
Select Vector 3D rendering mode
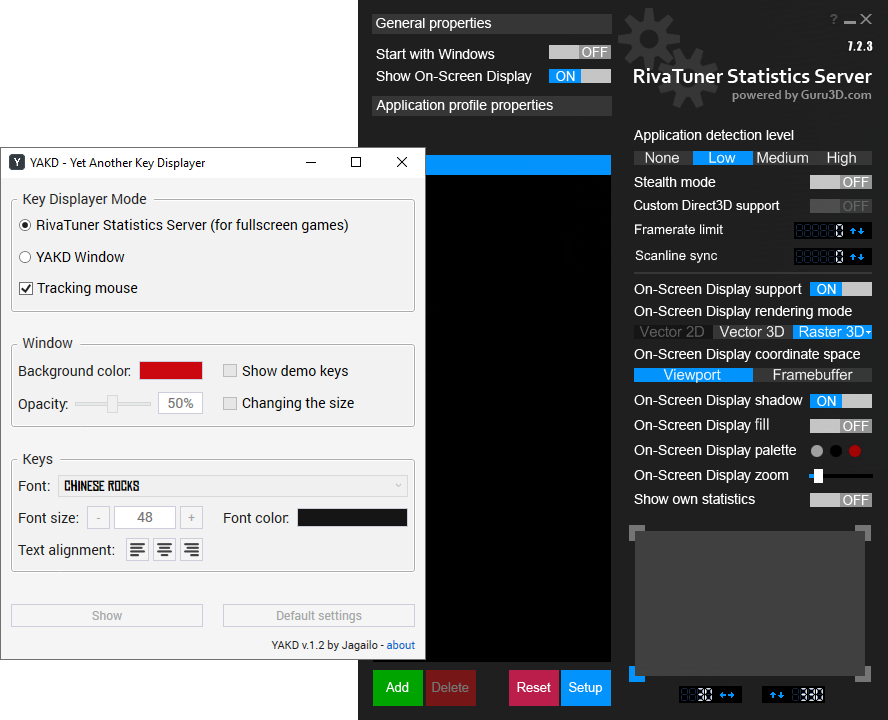(752, 332)
